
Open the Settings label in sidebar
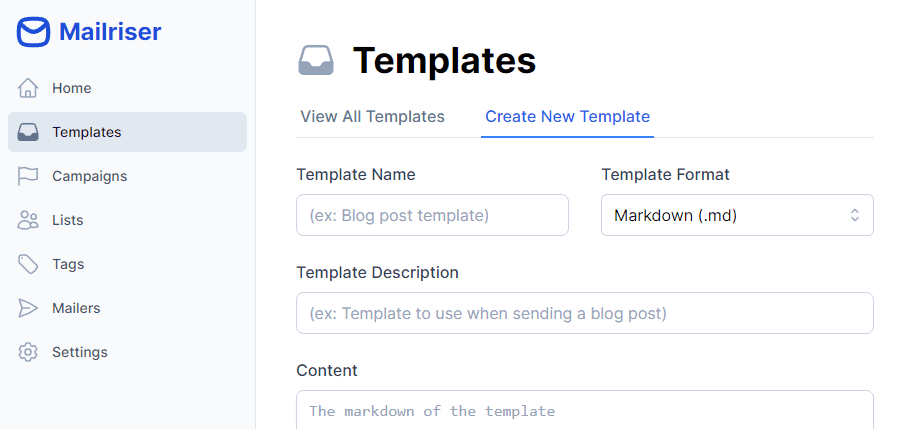(x=80, y=352)
